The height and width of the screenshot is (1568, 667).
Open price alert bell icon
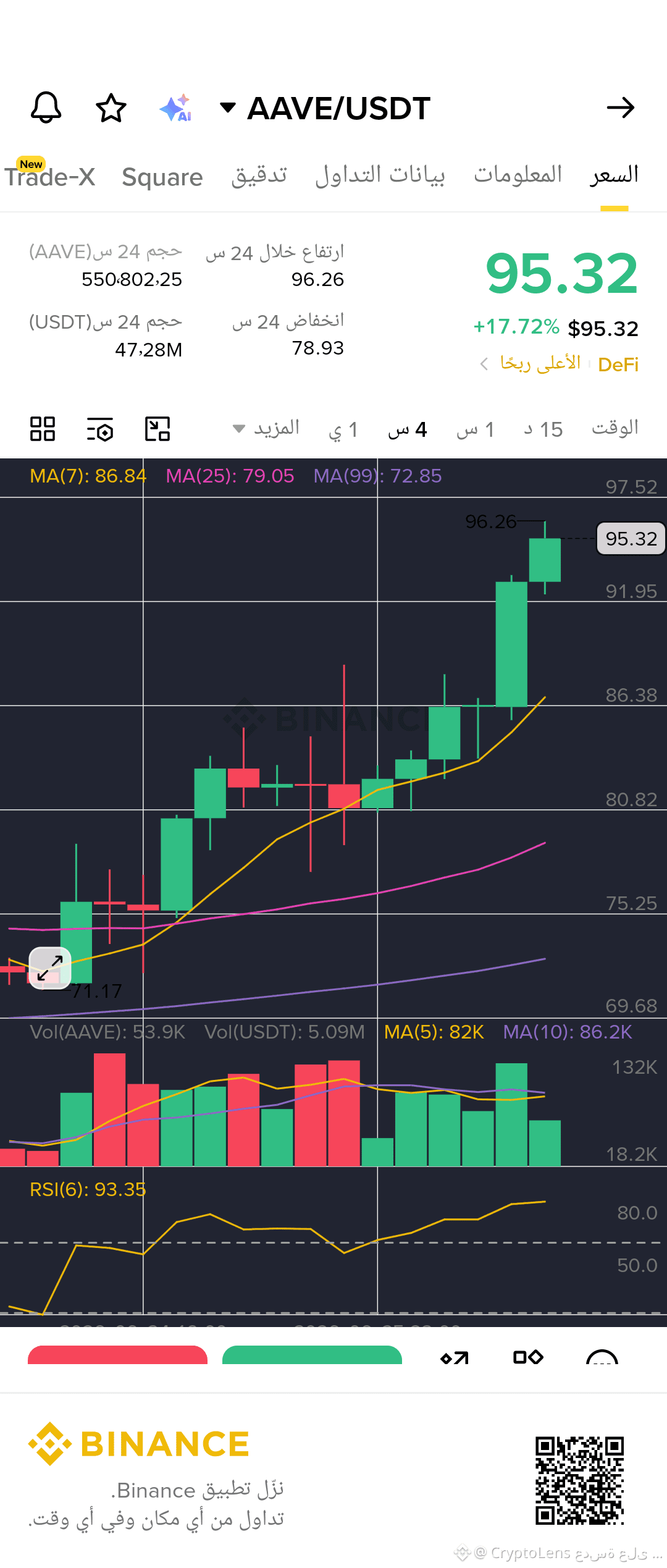pyautogui.click(x=46, y=108)
